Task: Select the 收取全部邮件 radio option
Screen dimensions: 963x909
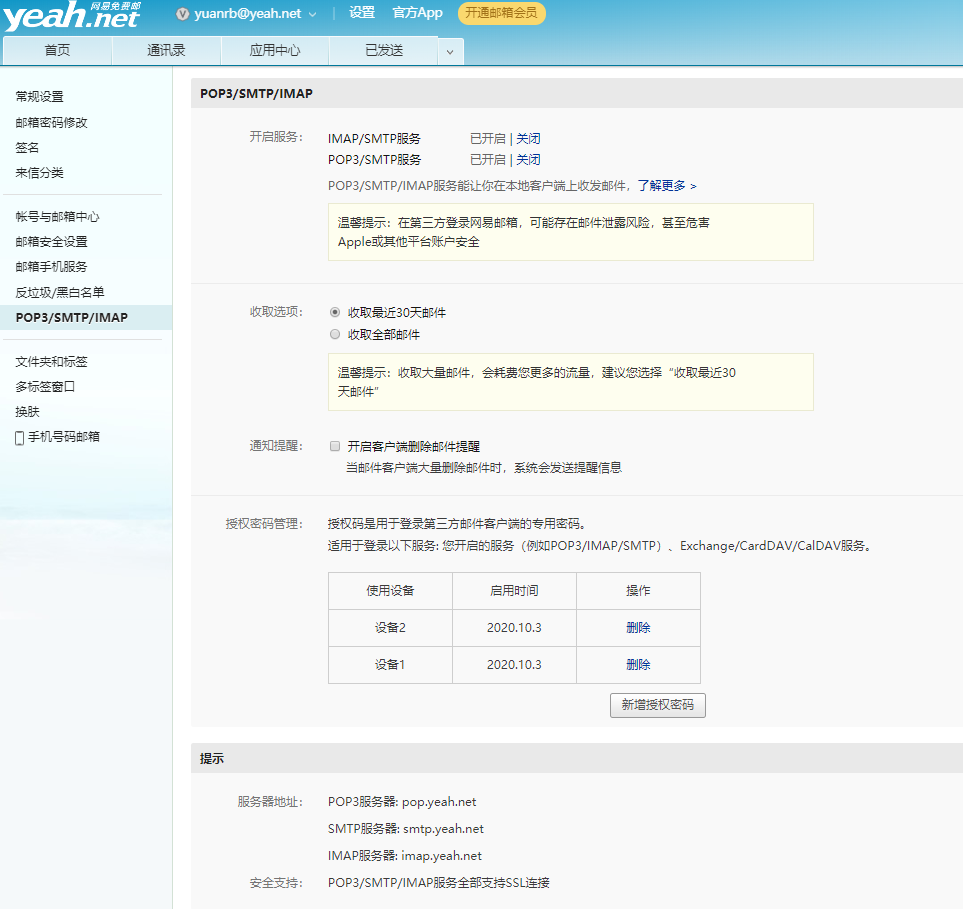Action: click(335, 334)
